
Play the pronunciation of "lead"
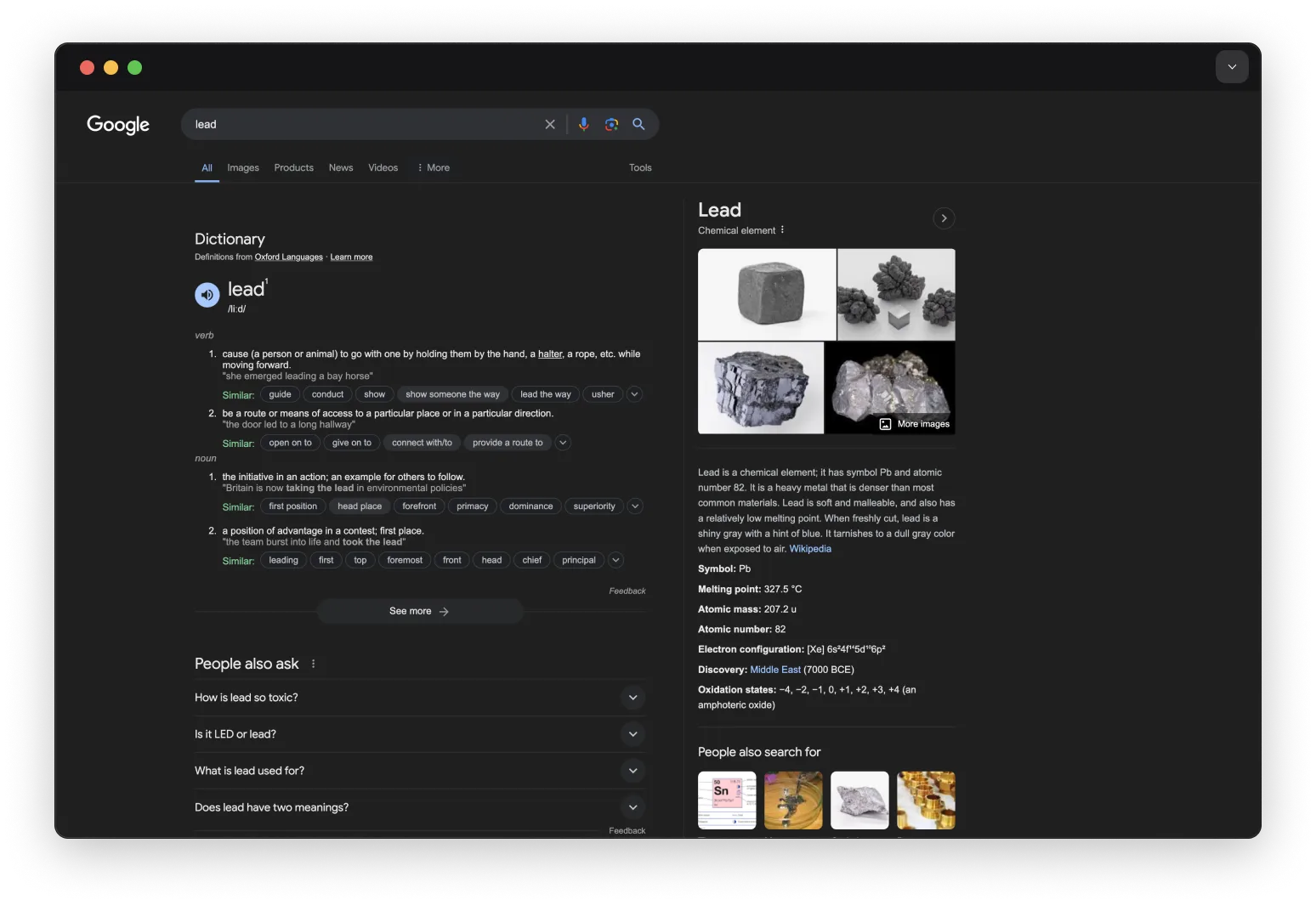click(x=207, y=294)
